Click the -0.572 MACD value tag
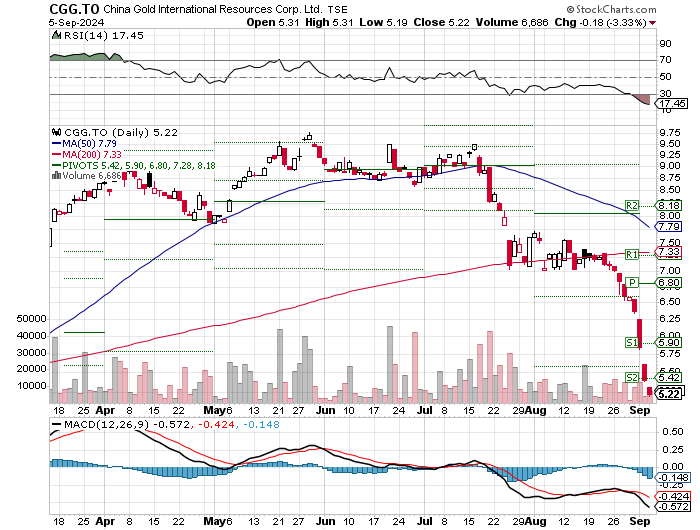Viewport: 700px width, 530px height. [x=673, y=506]
